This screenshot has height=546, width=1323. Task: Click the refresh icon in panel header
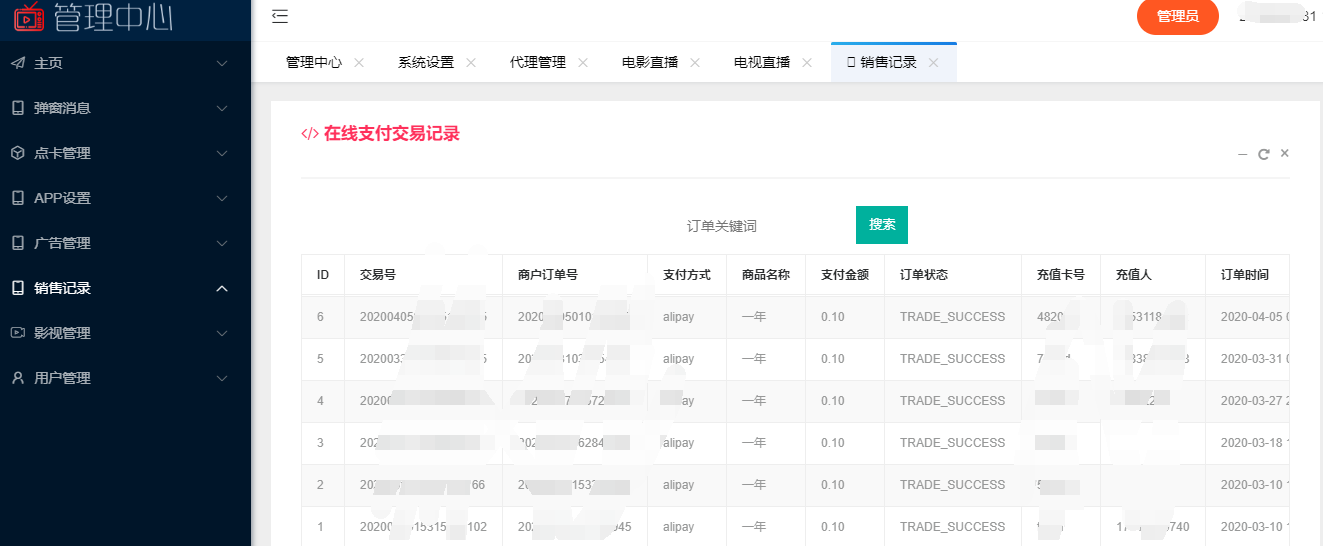1264,154
